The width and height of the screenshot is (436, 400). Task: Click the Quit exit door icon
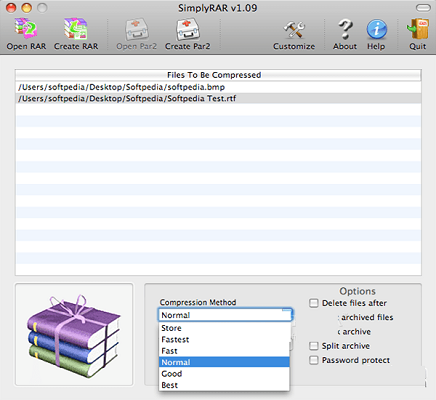click(418, 29)
